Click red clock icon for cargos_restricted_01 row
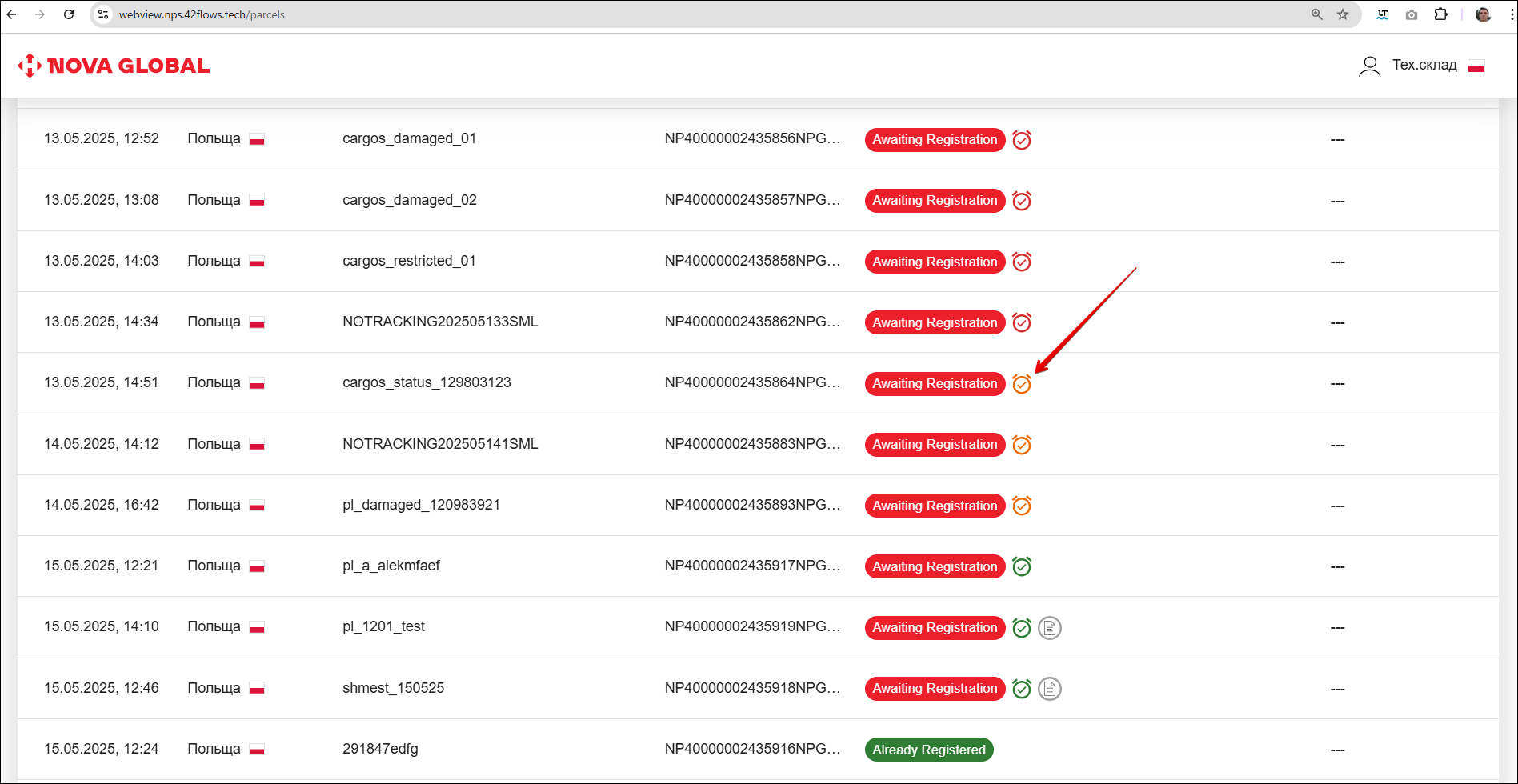The image size is (1518, 784). click(1021, 262)
